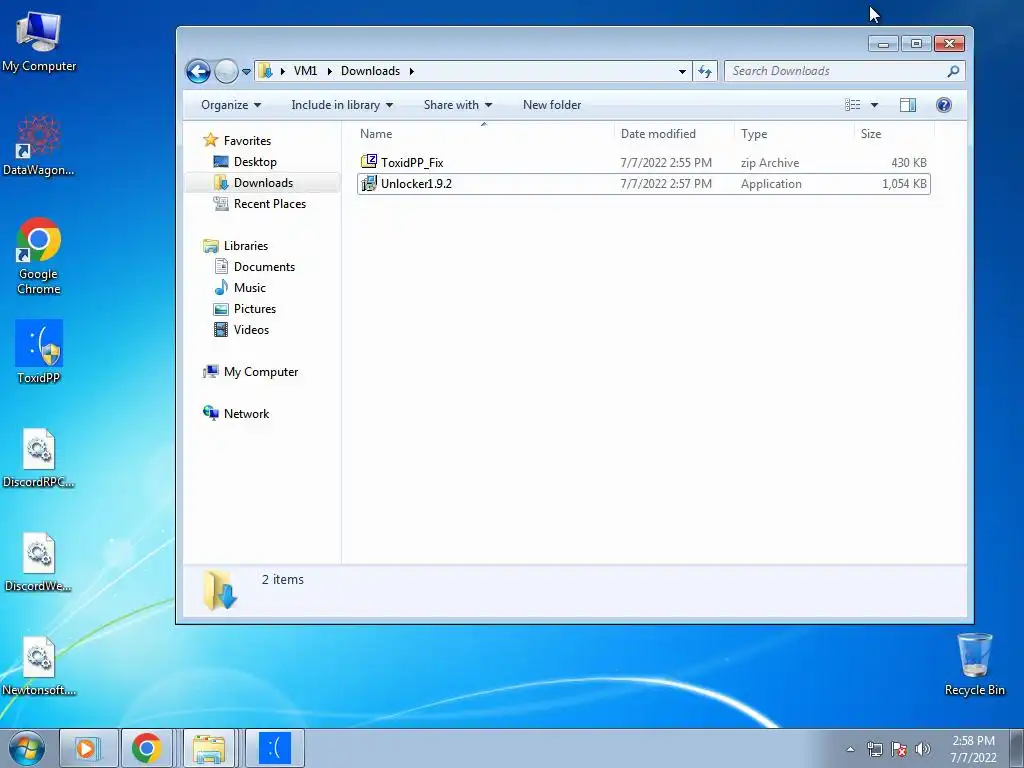The height and width of the screenshot is (768, 1024).
Task: Open Chrome from the taskbar
Action: 146,748
